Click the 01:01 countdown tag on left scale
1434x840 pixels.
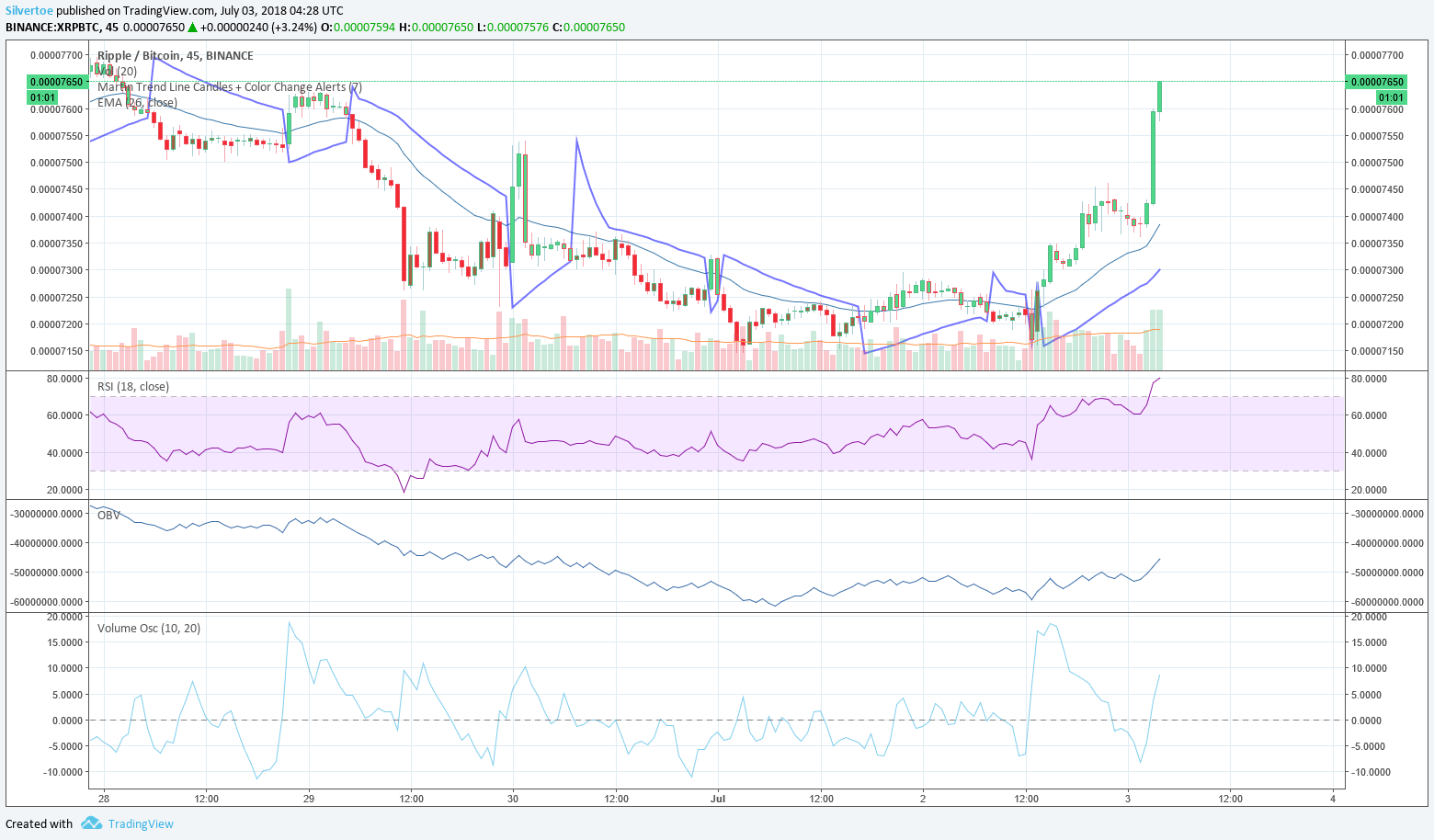43,97
